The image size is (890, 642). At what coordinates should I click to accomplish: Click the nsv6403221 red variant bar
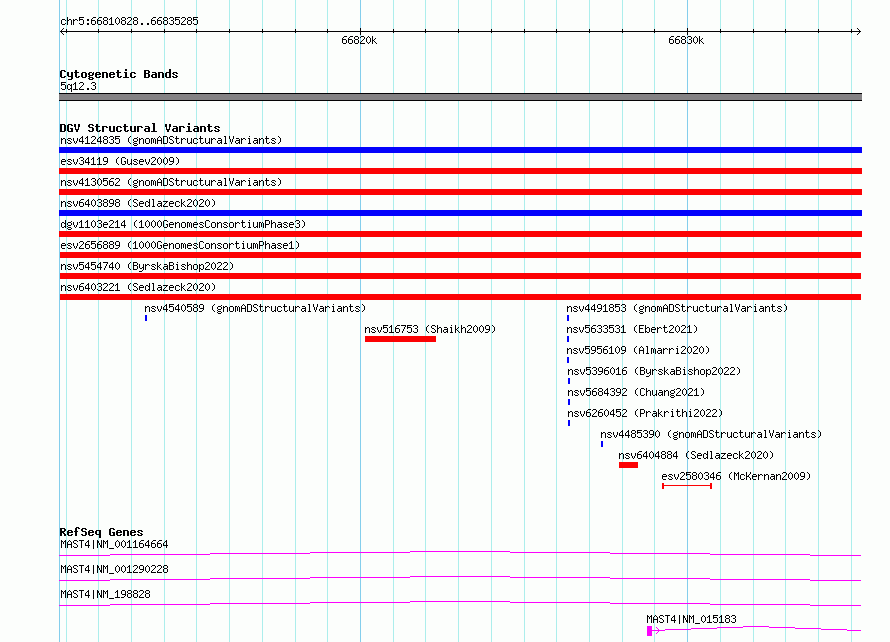tap(460, 297)
